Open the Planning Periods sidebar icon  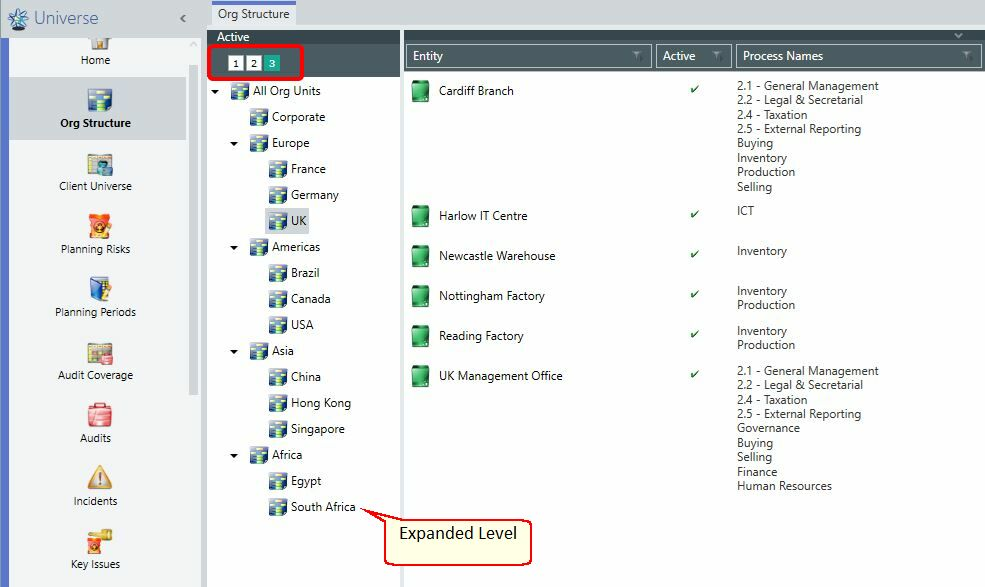point(99,289)
